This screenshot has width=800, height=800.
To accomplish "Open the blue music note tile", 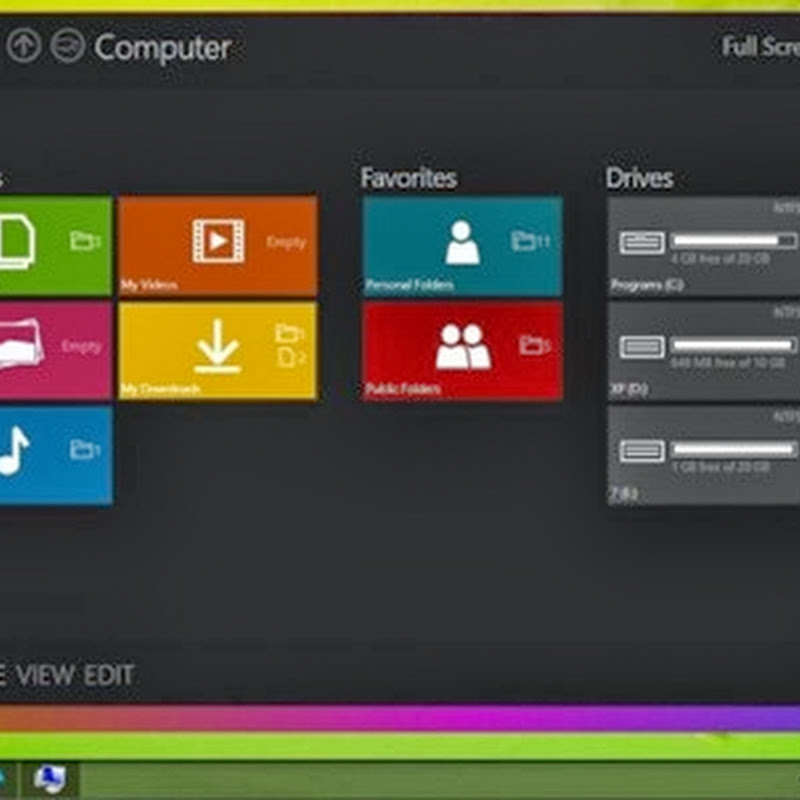I will tap(56, 456).
